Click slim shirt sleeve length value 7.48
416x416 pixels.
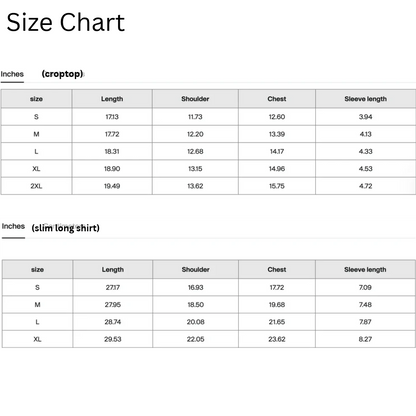point(365,305)
